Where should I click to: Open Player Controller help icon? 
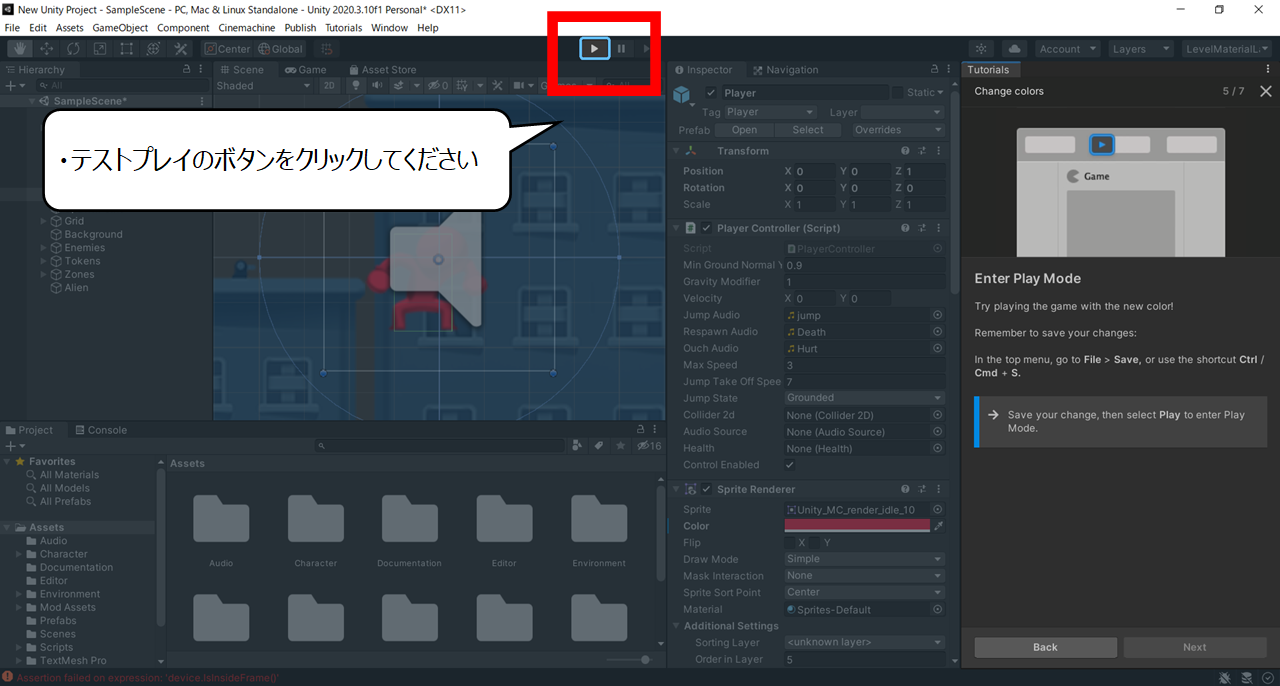(904, 228)
